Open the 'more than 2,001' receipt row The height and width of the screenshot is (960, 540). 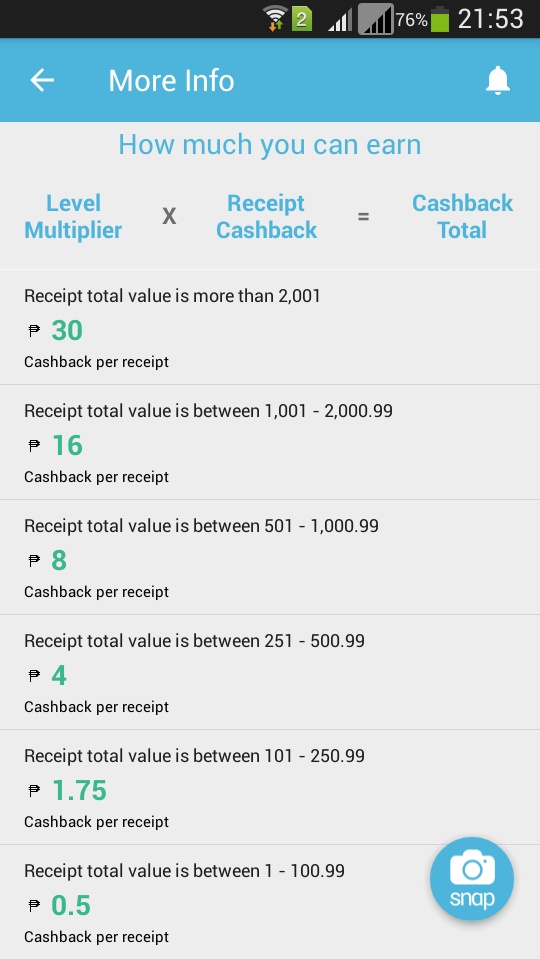click(x=270, y=328)
